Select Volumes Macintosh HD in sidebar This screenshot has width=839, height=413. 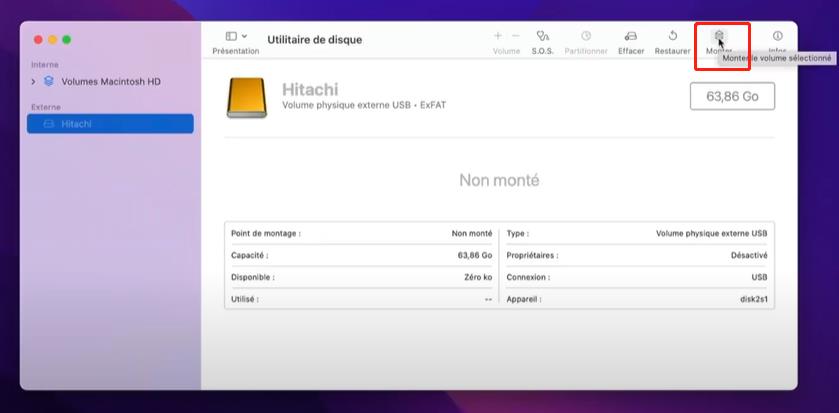point(111,82)
